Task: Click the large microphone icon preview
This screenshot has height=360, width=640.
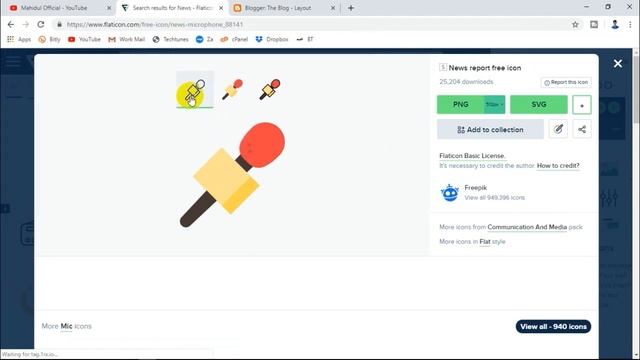Action: point(233,174)
